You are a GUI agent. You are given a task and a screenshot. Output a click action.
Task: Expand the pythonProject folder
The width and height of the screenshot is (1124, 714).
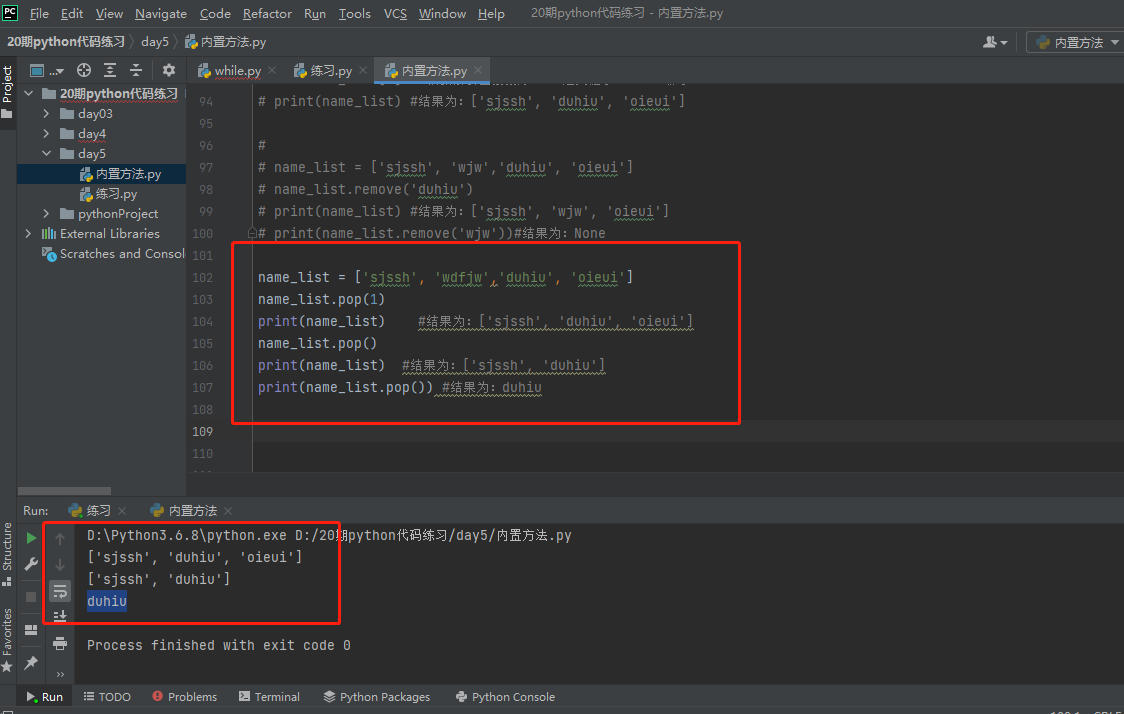(47, 214)
